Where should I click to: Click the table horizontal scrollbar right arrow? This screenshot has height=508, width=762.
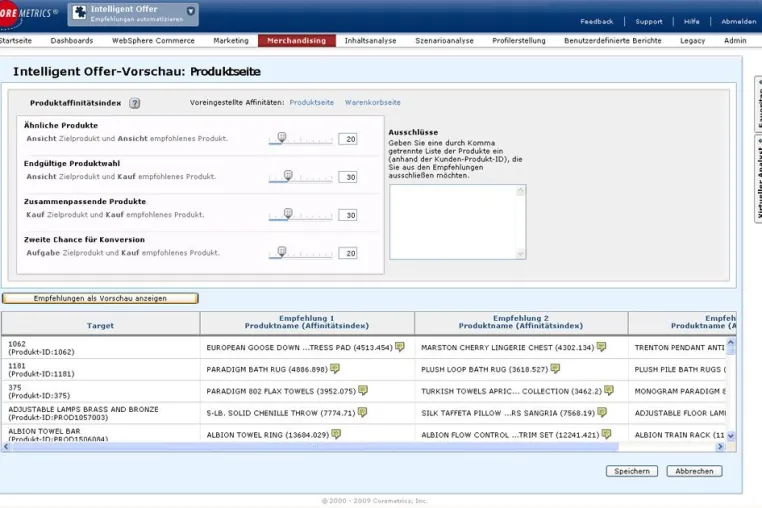click(720, 447)
